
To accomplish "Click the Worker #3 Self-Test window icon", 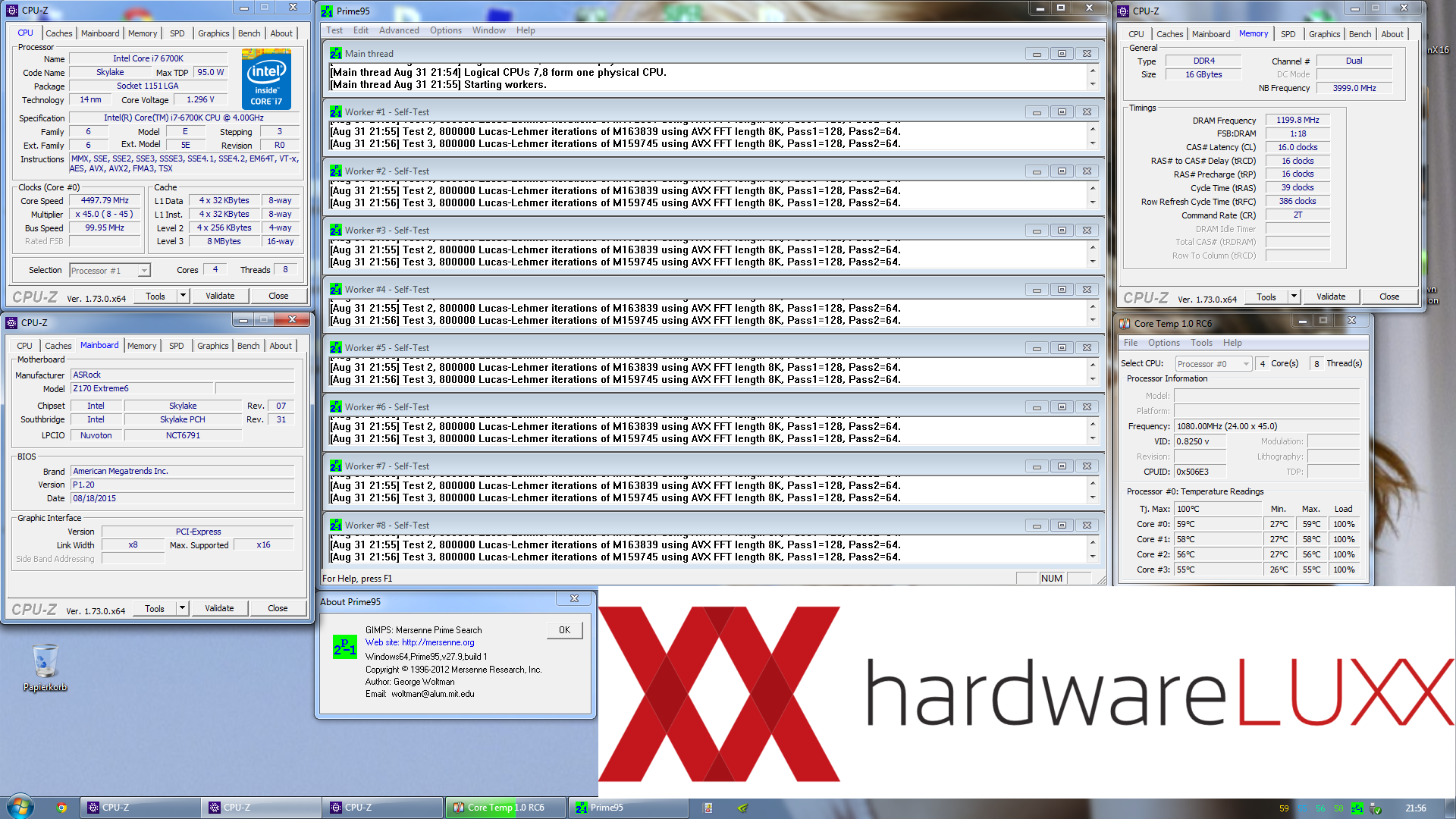I will pos(336,231).
